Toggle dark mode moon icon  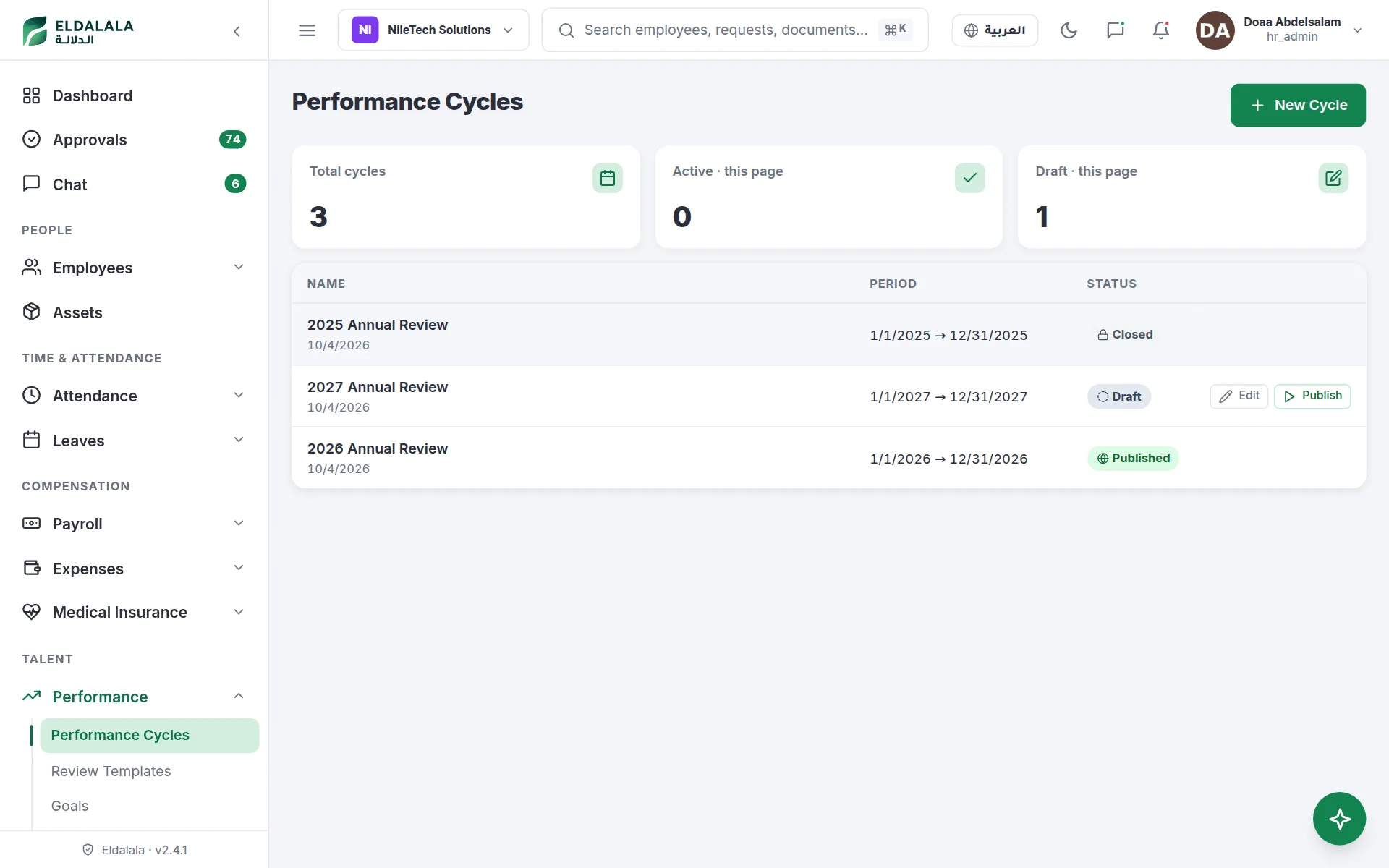(x=1069, y=30)
